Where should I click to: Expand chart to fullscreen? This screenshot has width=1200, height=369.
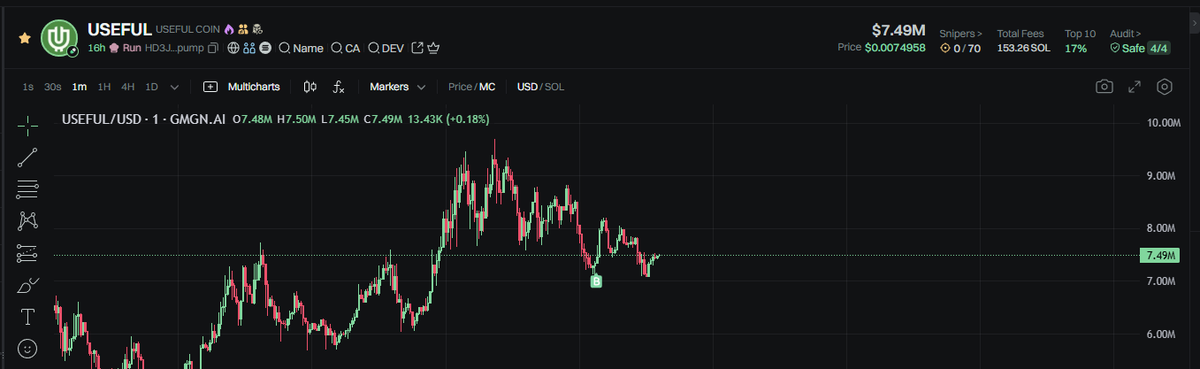click(x=1134, y=87)
